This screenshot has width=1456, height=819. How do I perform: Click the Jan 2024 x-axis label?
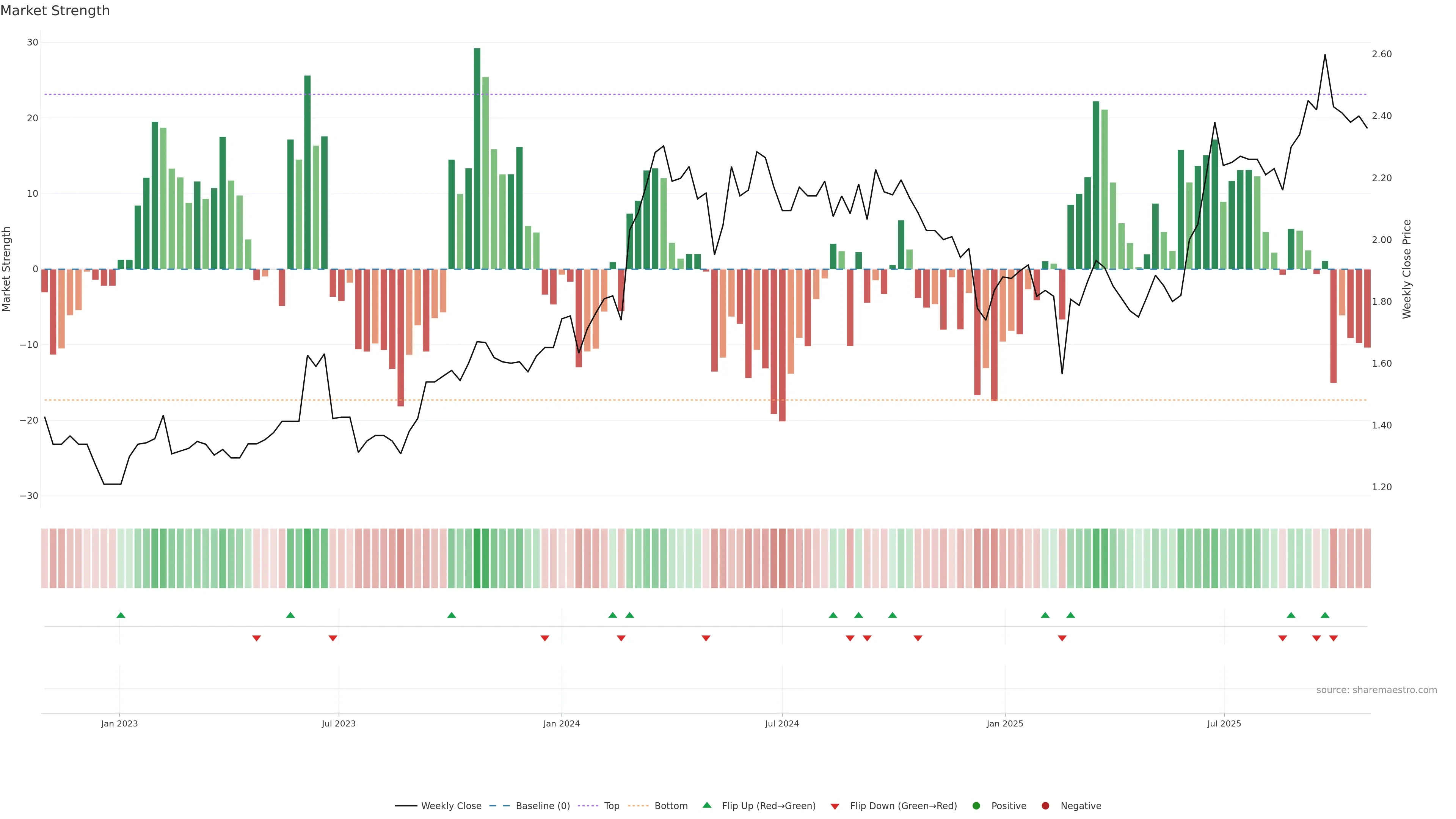(561, 723)
